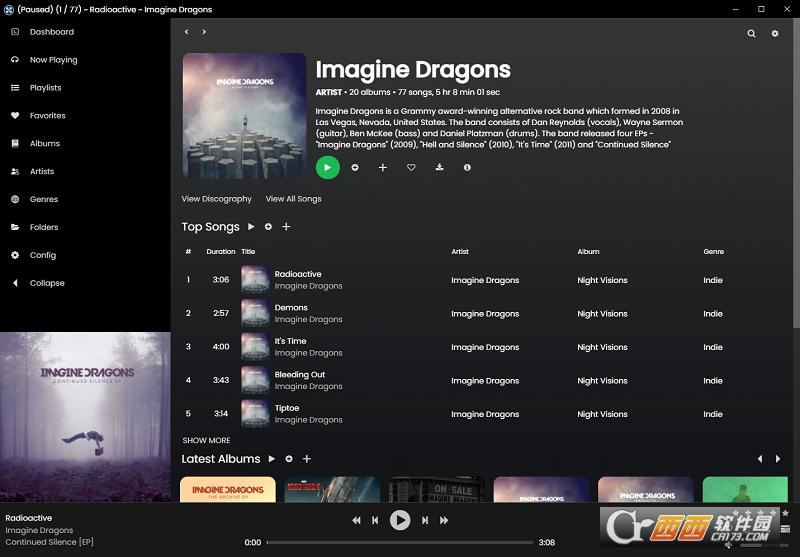800x557 pixels.
Task: Skip to next track
Action: [x=424, y=520]
